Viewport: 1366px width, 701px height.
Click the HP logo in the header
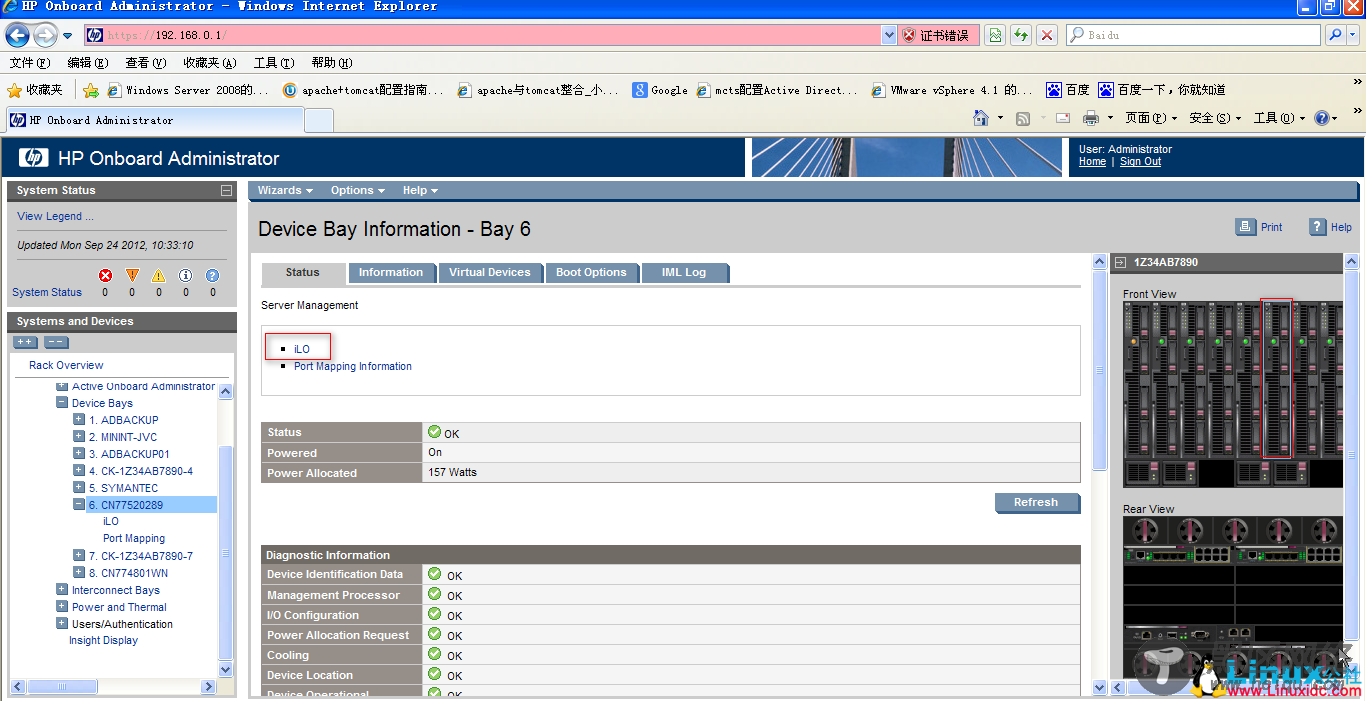(x=33, y=158)
